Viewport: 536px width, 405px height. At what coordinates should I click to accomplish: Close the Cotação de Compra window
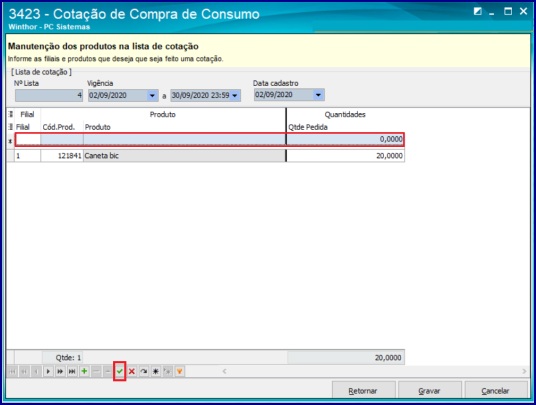tap(523, 12)
